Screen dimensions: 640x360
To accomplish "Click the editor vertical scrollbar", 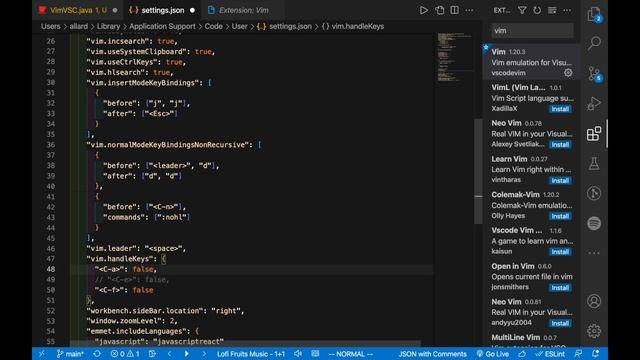I will [478, 171].
